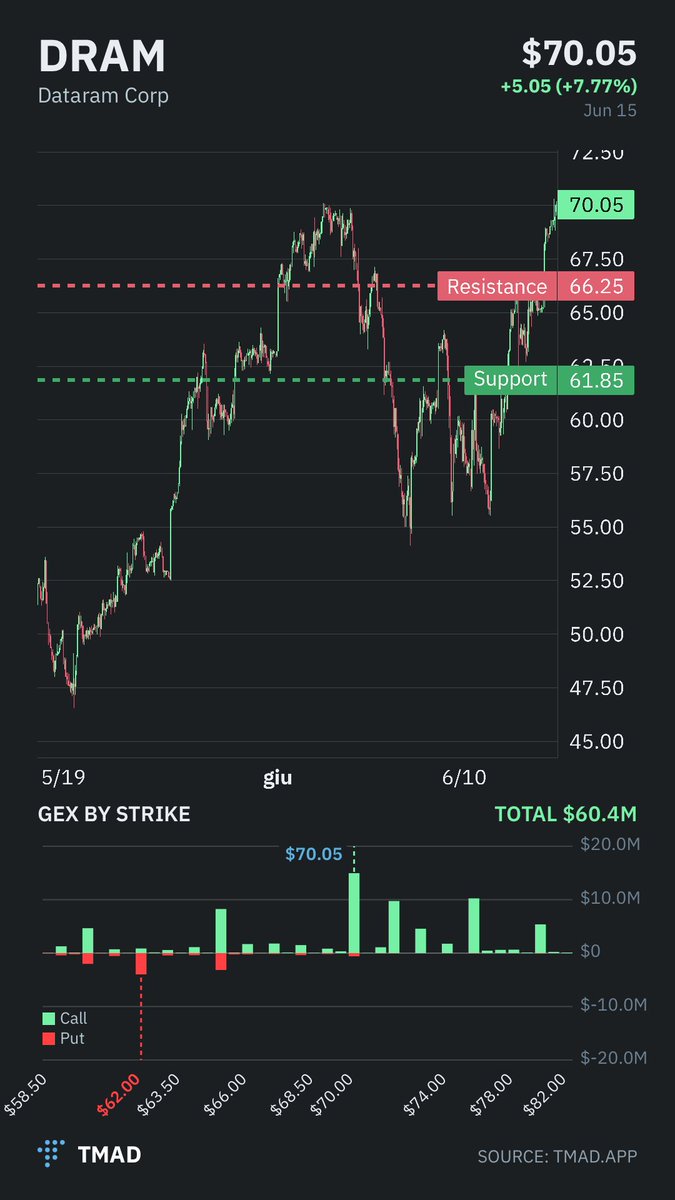
Task: Click the TOTAL $60.4M value
Action: (566, 815)
